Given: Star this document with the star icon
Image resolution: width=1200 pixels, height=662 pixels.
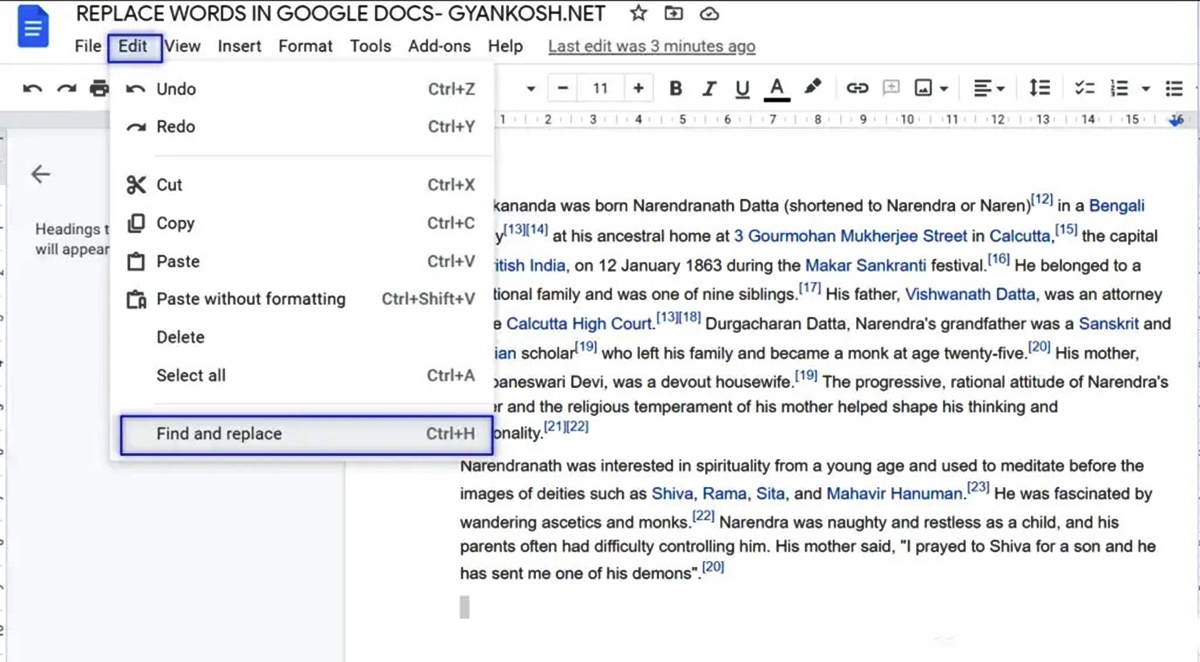Looking at the screenshot, I should click(x=638, y=14).
